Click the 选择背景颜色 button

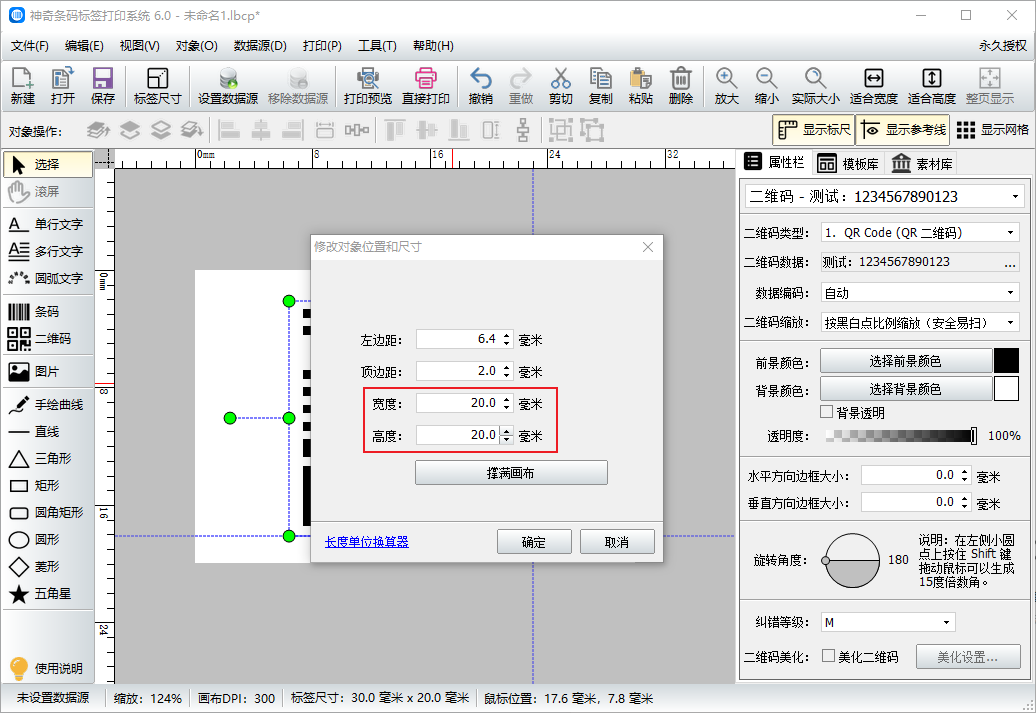tap(906, 389)
